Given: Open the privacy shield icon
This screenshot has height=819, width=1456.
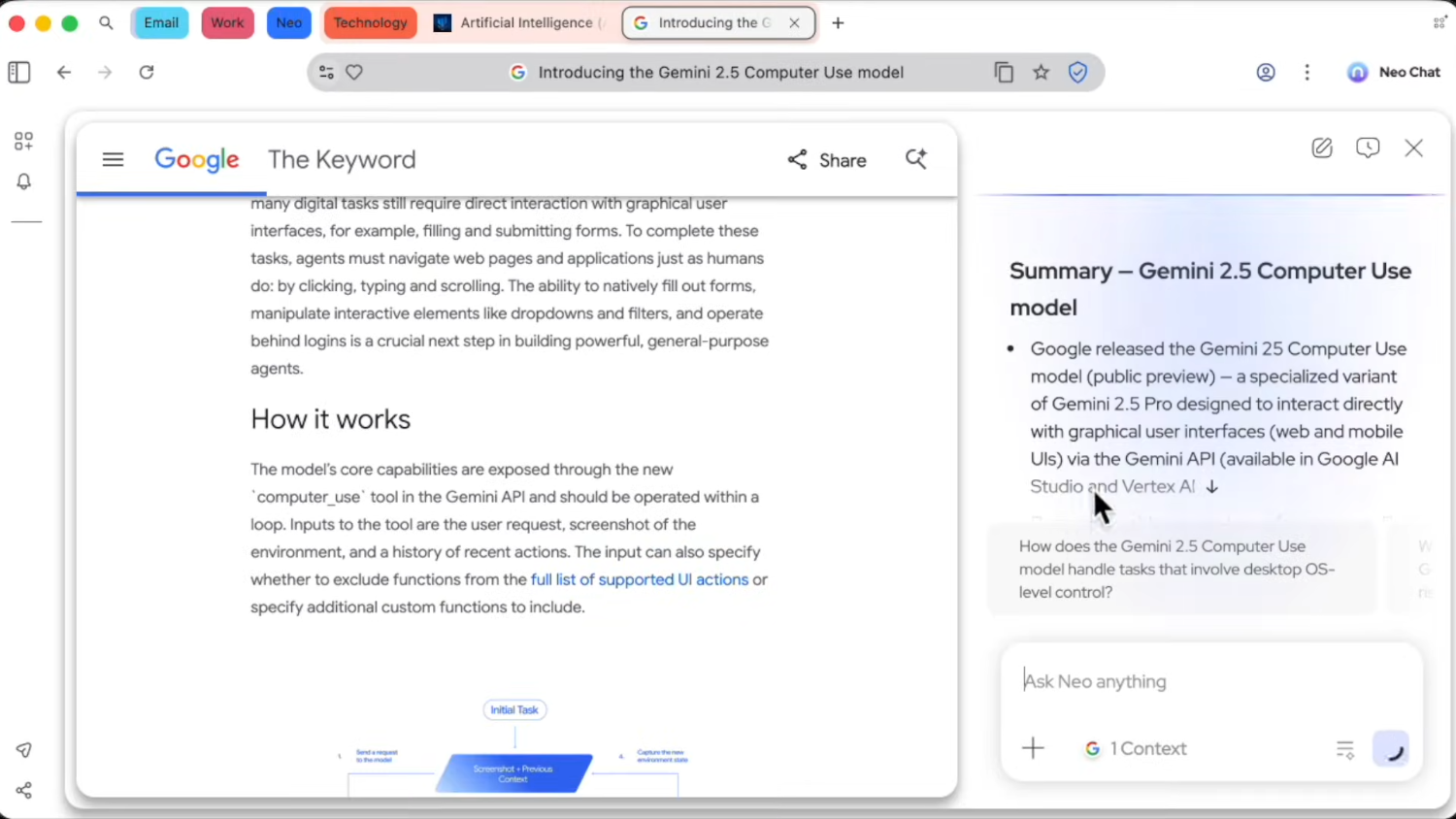Looking at the screenshot, I should (1077, 72).
